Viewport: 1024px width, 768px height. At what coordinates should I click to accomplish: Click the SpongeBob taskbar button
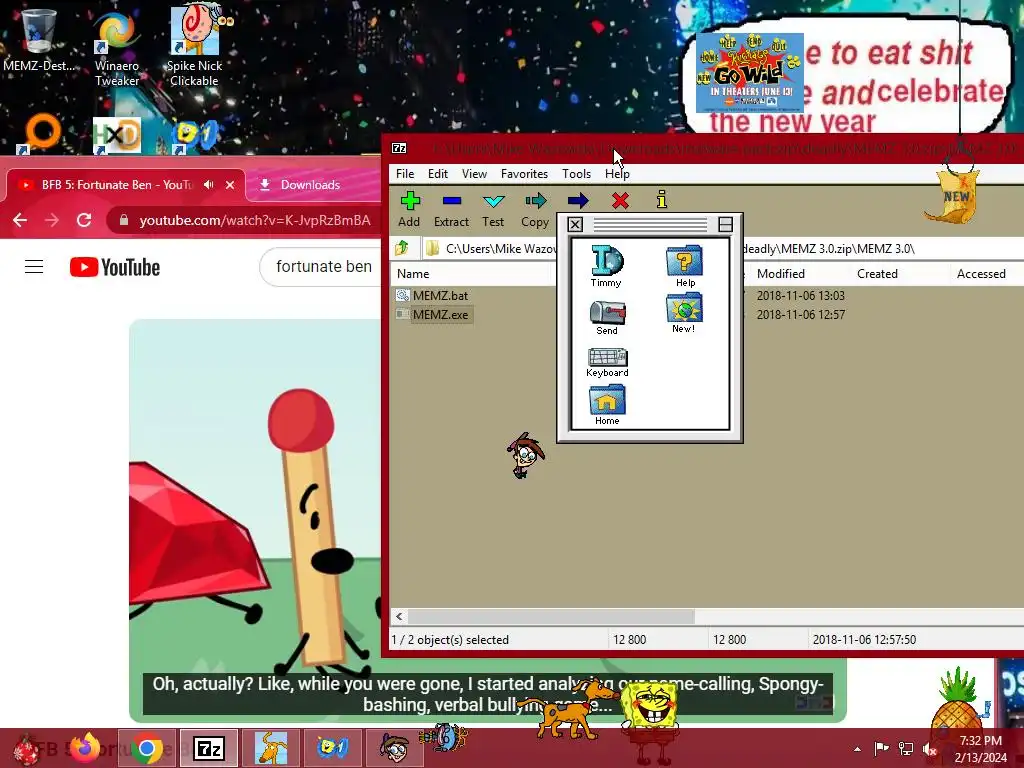tap(333, 748)
